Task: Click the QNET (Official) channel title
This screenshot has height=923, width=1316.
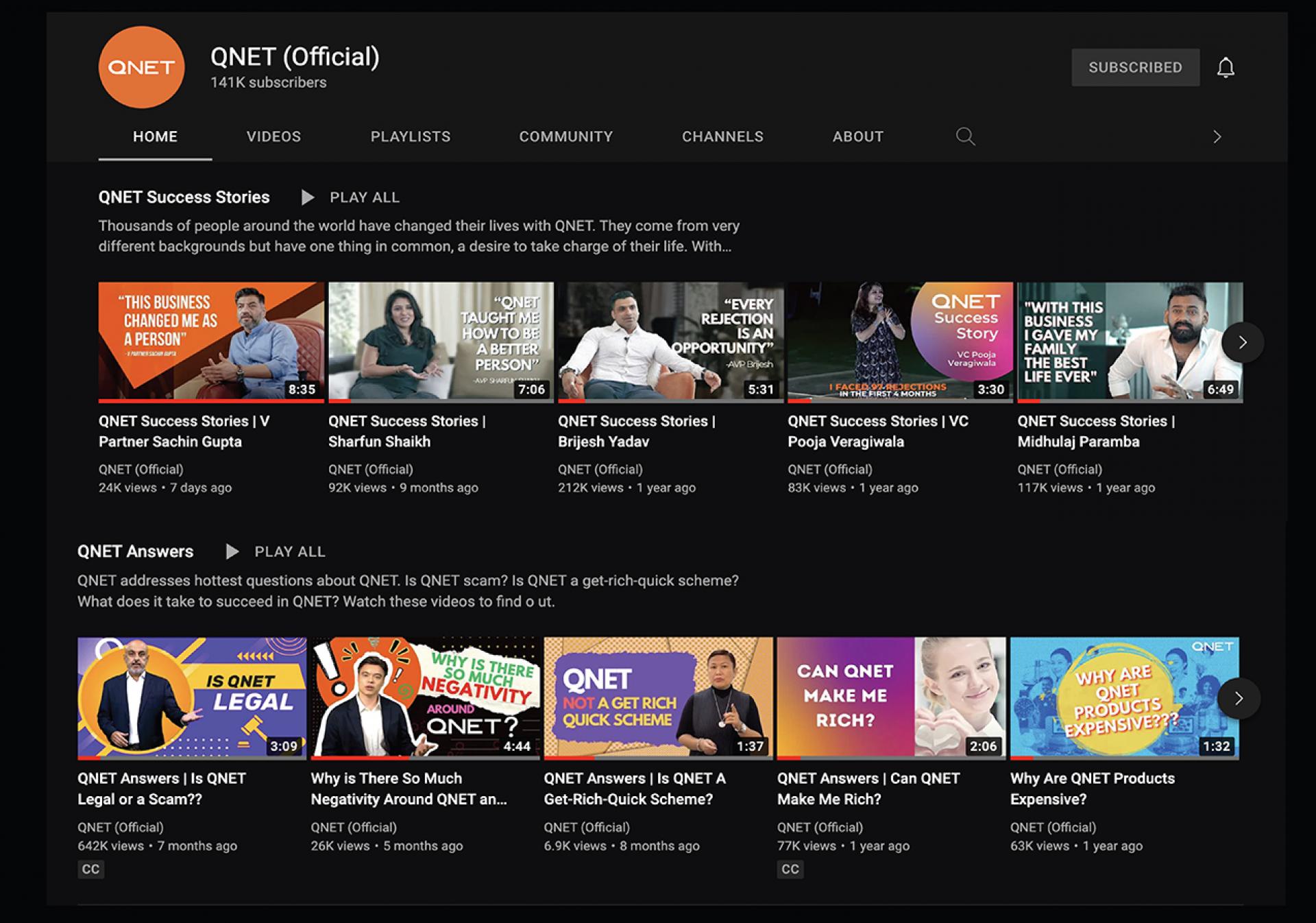Action: click(x=295, y=57)
